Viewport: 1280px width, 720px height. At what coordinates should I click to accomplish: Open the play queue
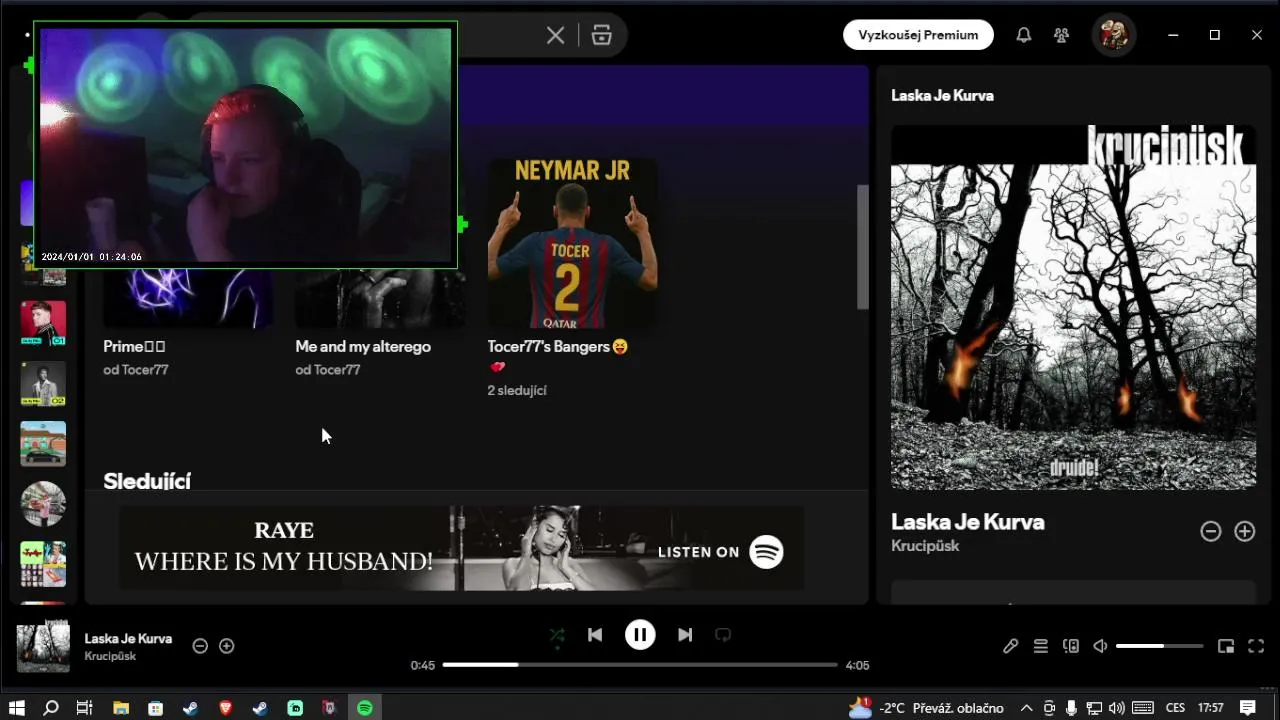click(x=1041, y=646)
